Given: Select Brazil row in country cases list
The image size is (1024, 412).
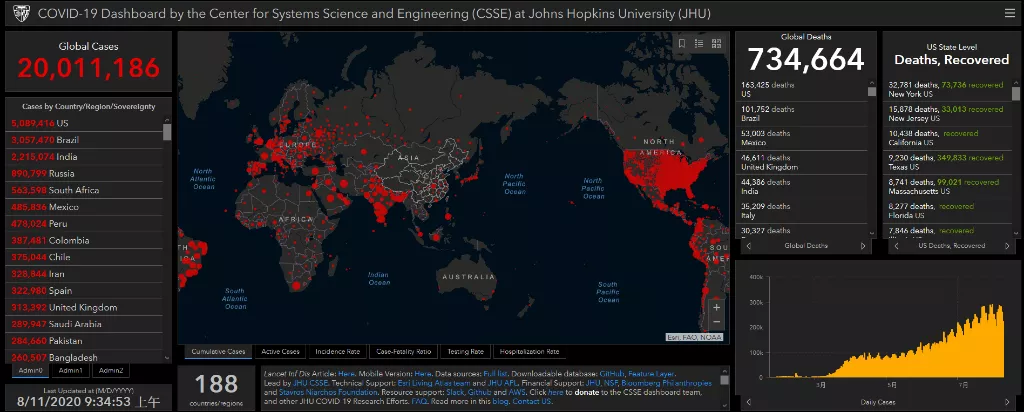Looking at the screenshot, I should point(86,140).
